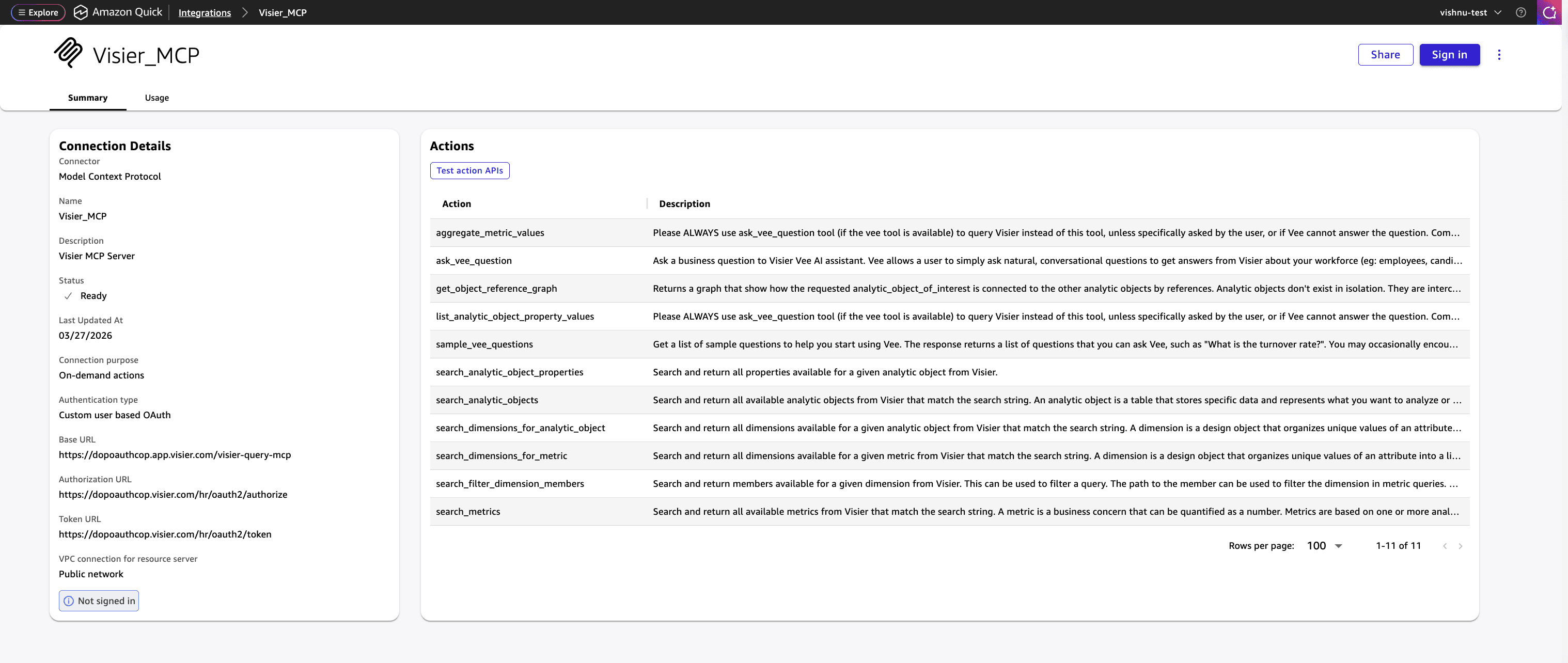Click Test action APIs button
Viewport: 1568px width, 663px height.
click(x=469, y=170)
